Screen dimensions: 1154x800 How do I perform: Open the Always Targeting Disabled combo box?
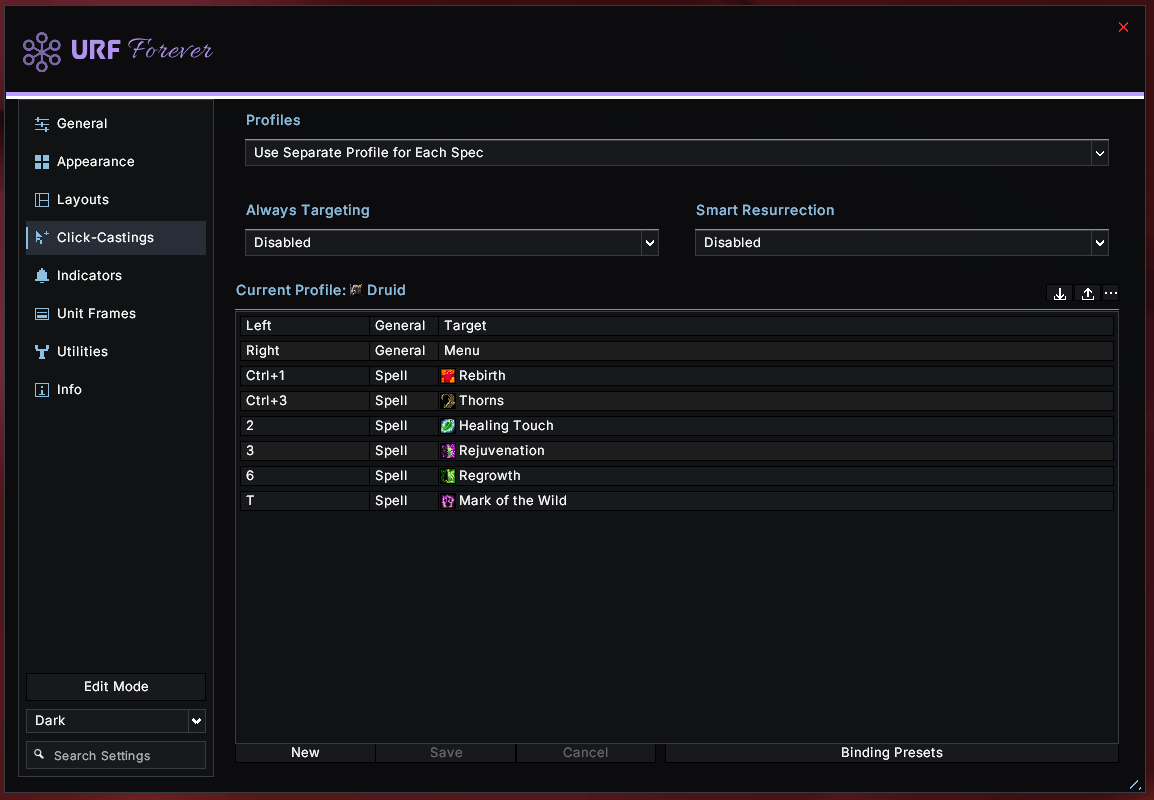[451, 243]
